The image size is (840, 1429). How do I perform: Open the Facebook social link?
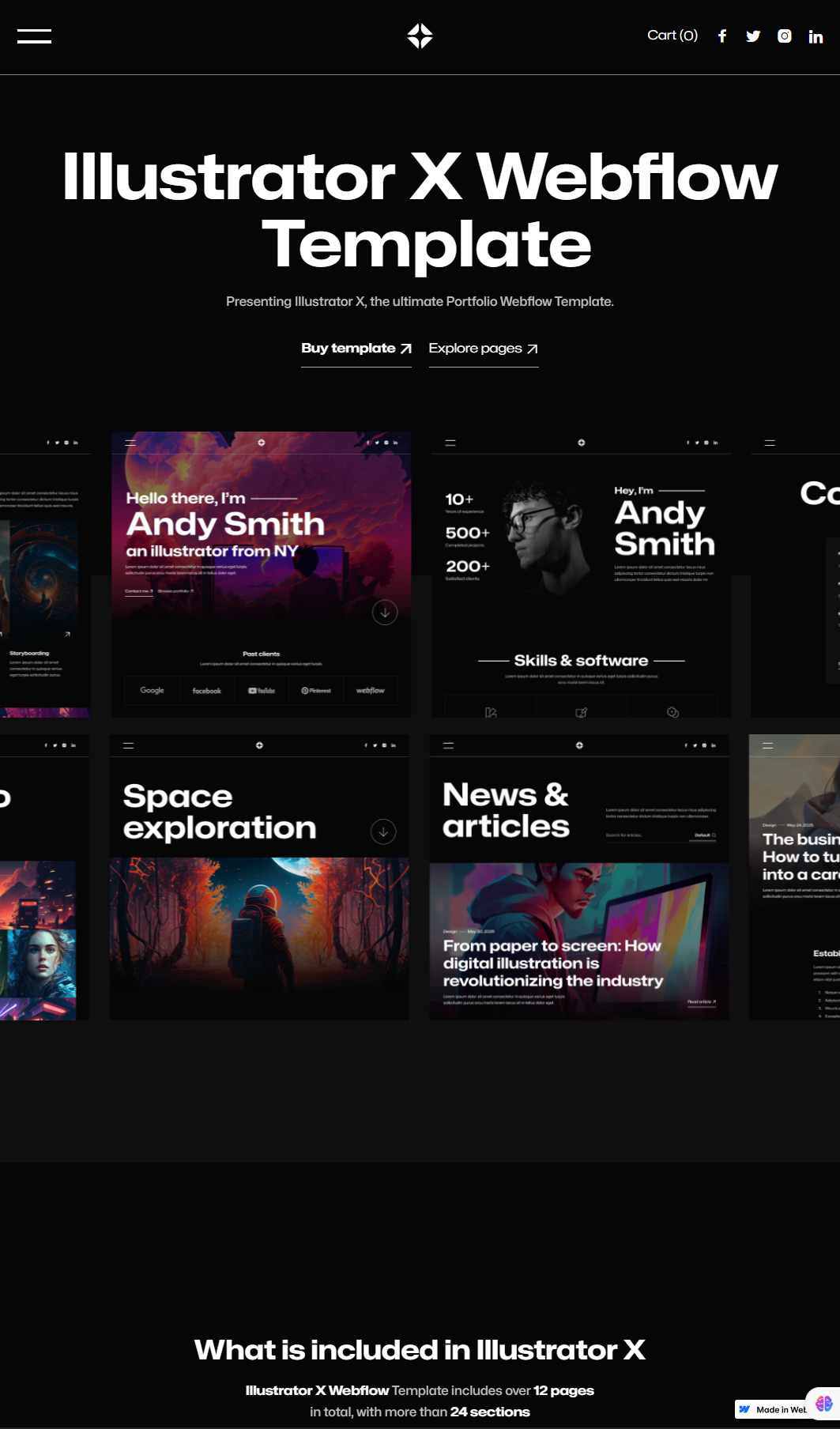[722, 36]
